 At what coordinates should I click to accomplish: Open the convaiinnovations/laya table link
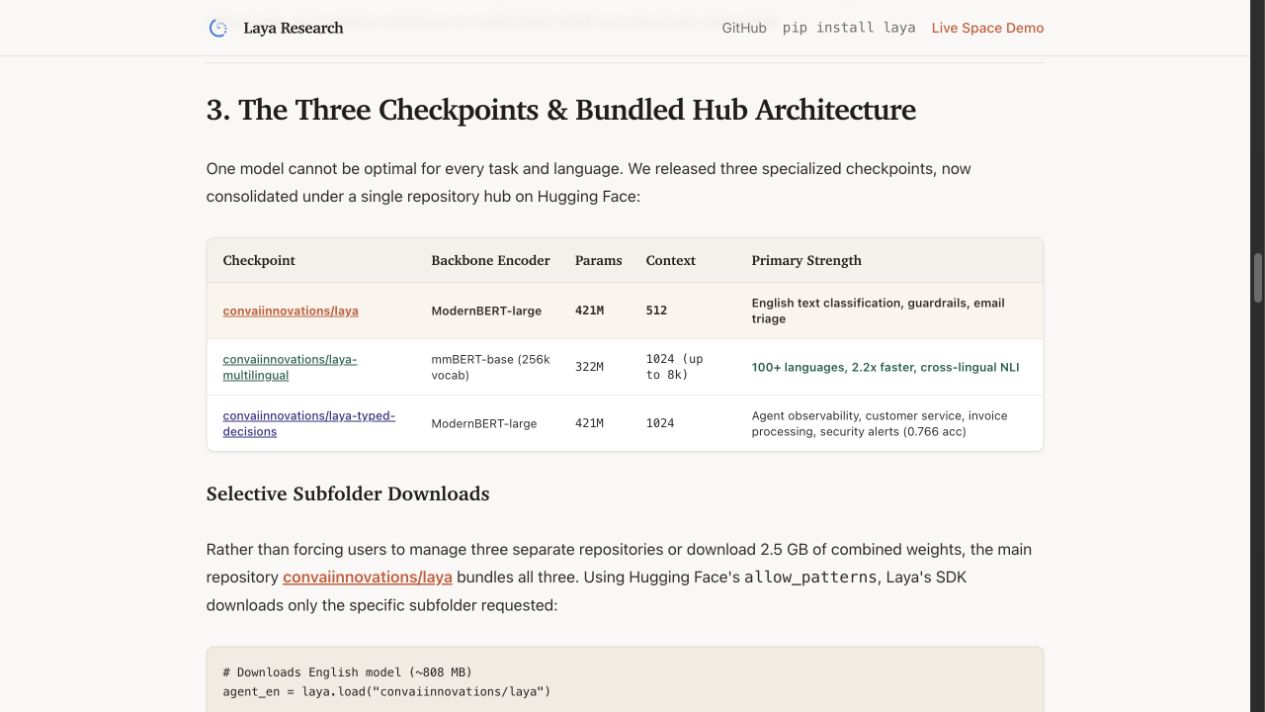pyautogui.click(x=290, y=311)
